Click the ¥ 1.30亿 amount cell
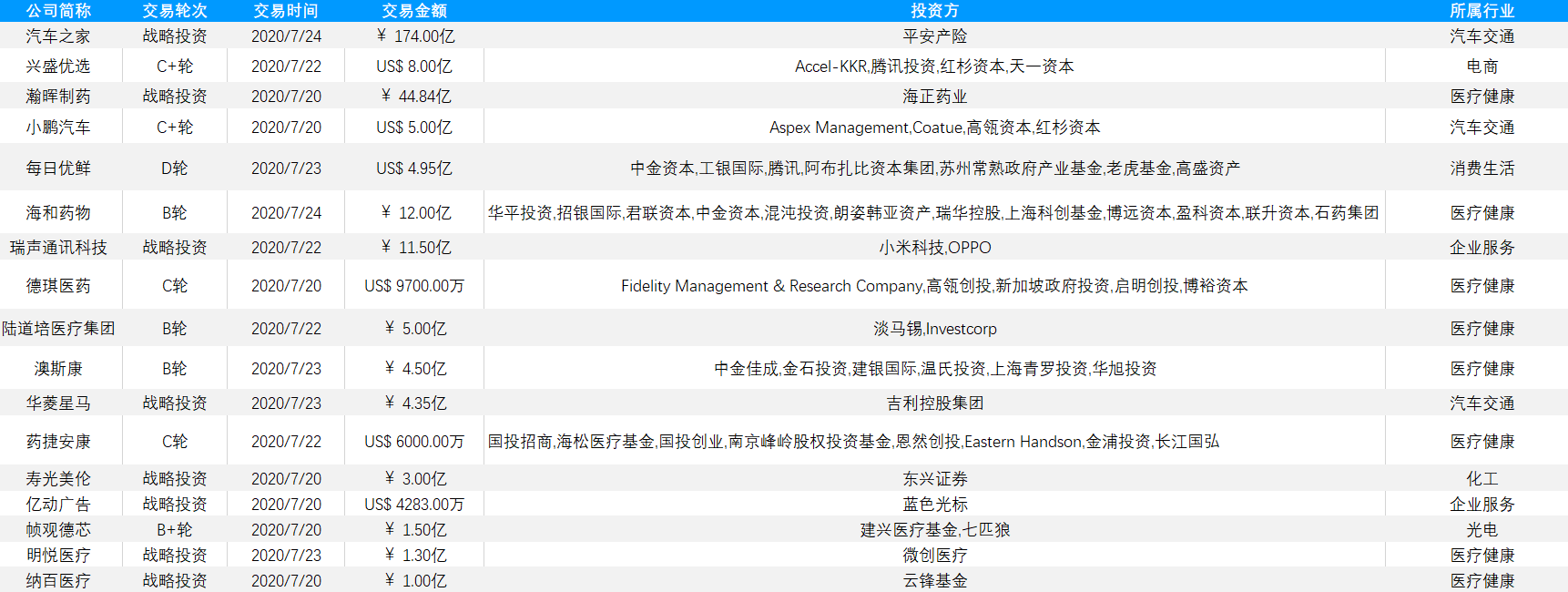 414,556
